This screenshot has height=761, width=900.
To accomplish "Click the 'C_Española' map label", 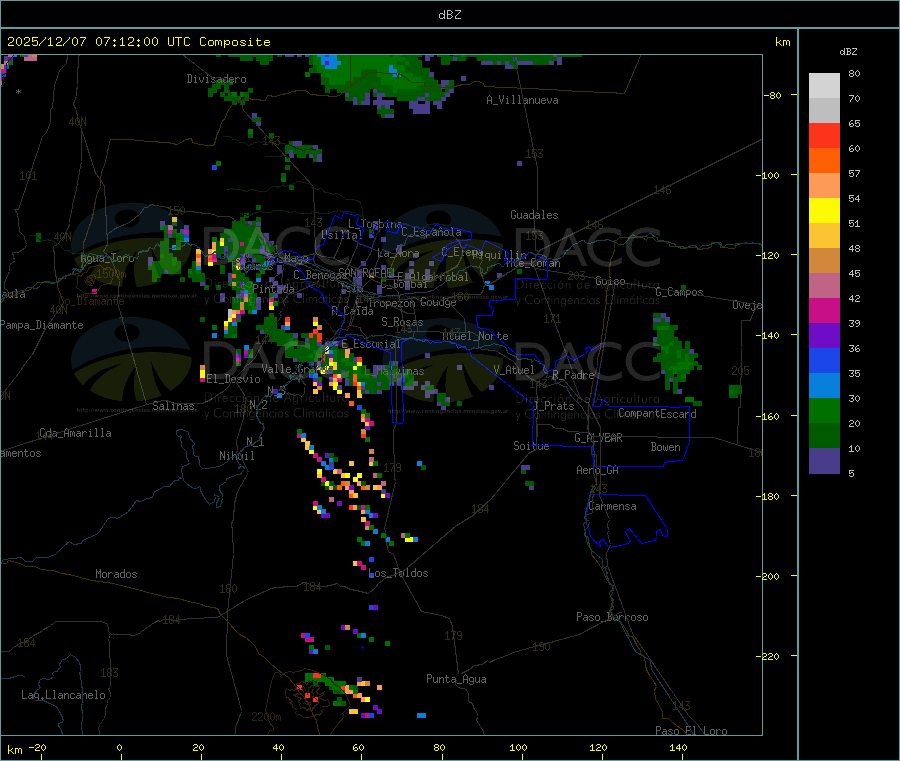I will [x=431, y=232].
